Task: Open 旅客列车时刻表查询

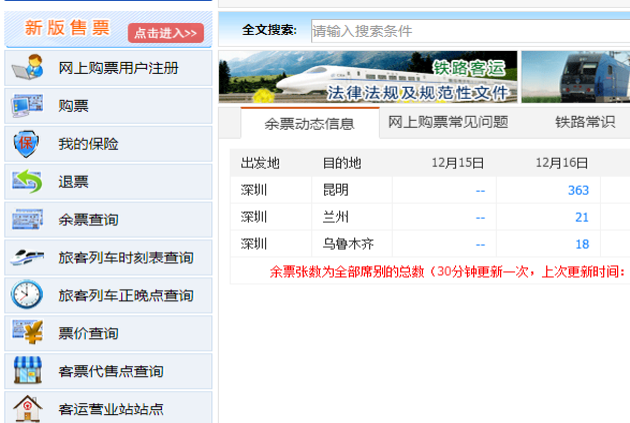Action: click(x=126, y=257)
